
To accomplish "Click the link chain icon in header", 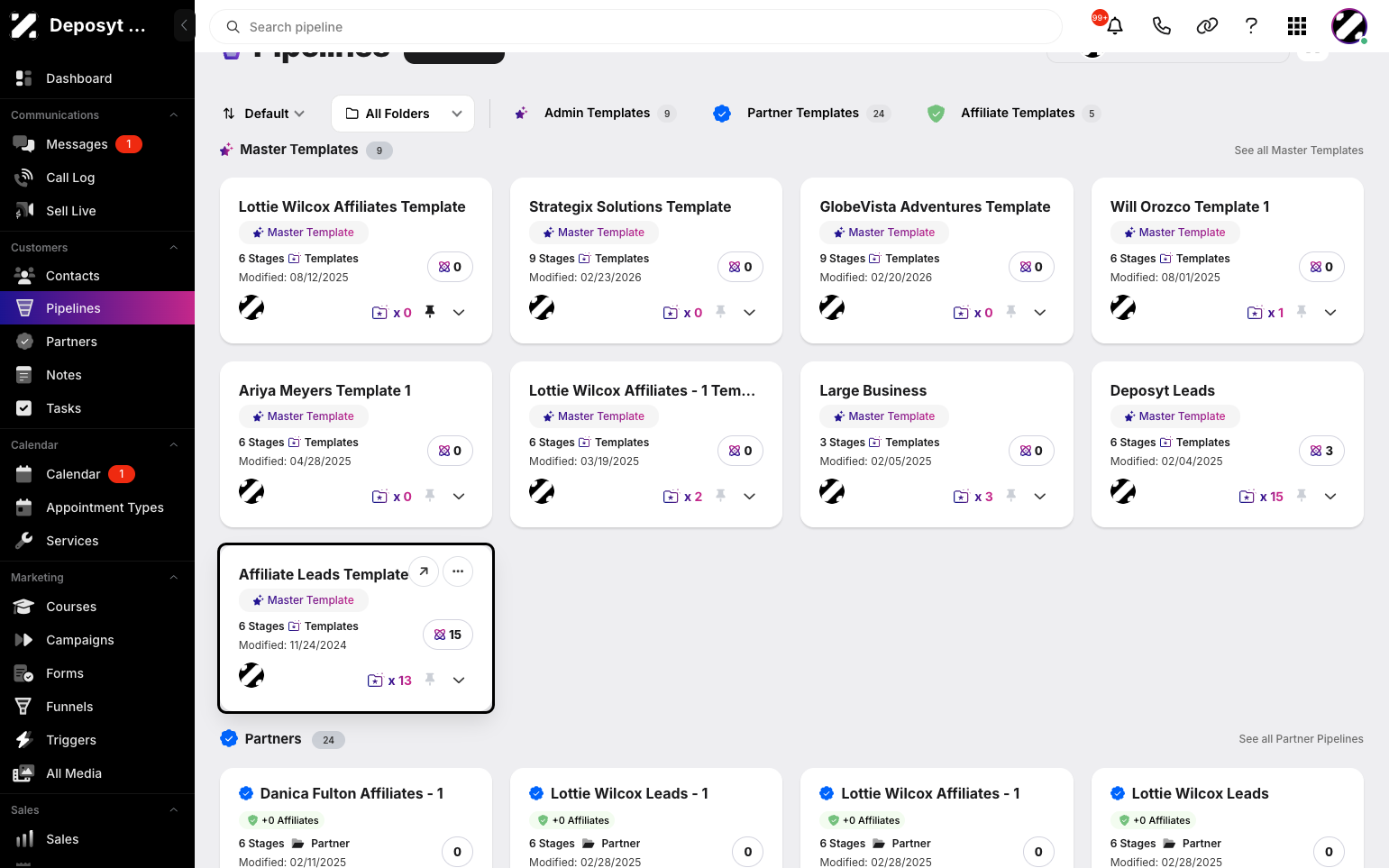I will pos(1207,26).
